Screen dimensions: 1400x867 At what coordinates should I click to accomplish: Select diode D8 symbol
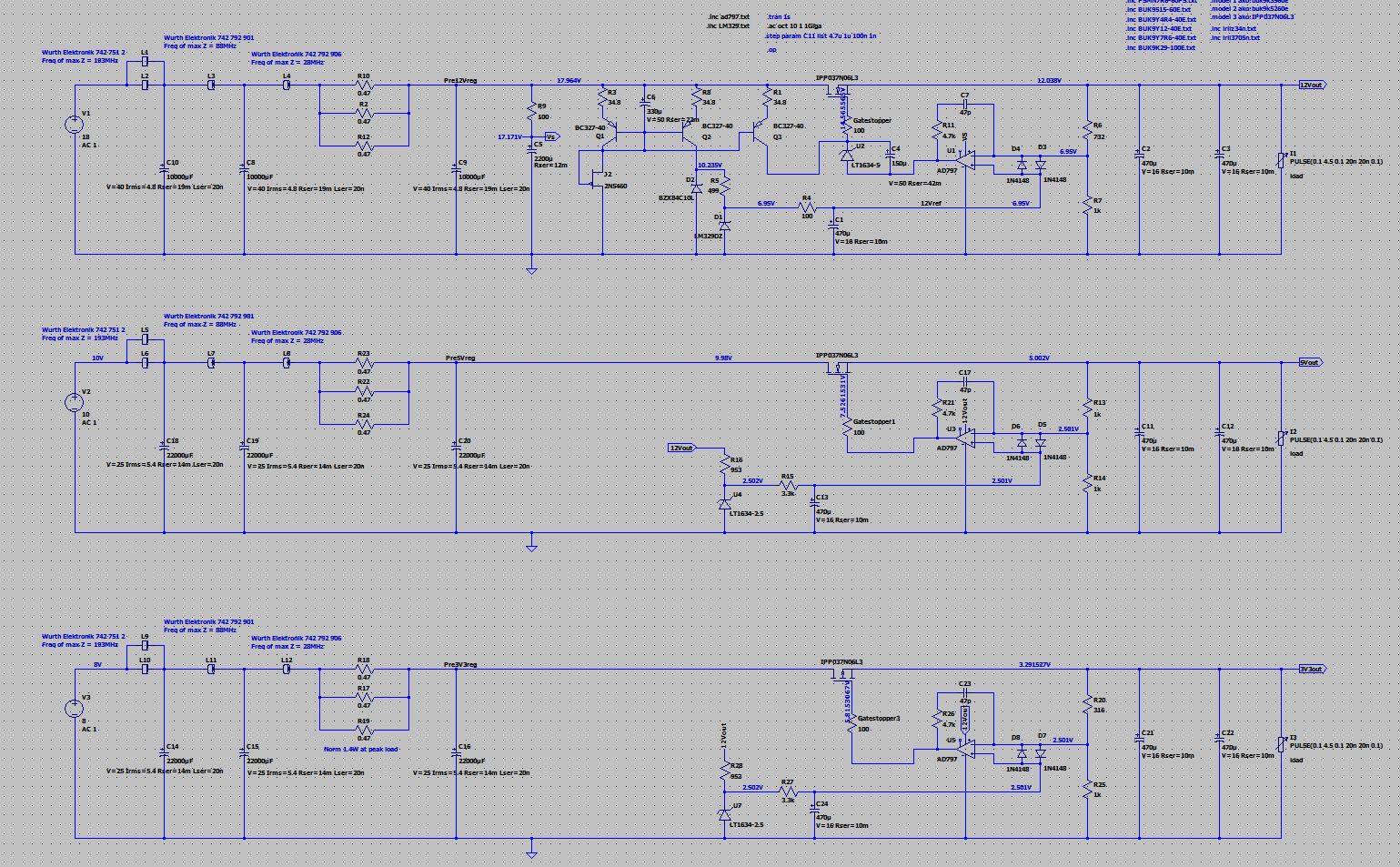1022,753
